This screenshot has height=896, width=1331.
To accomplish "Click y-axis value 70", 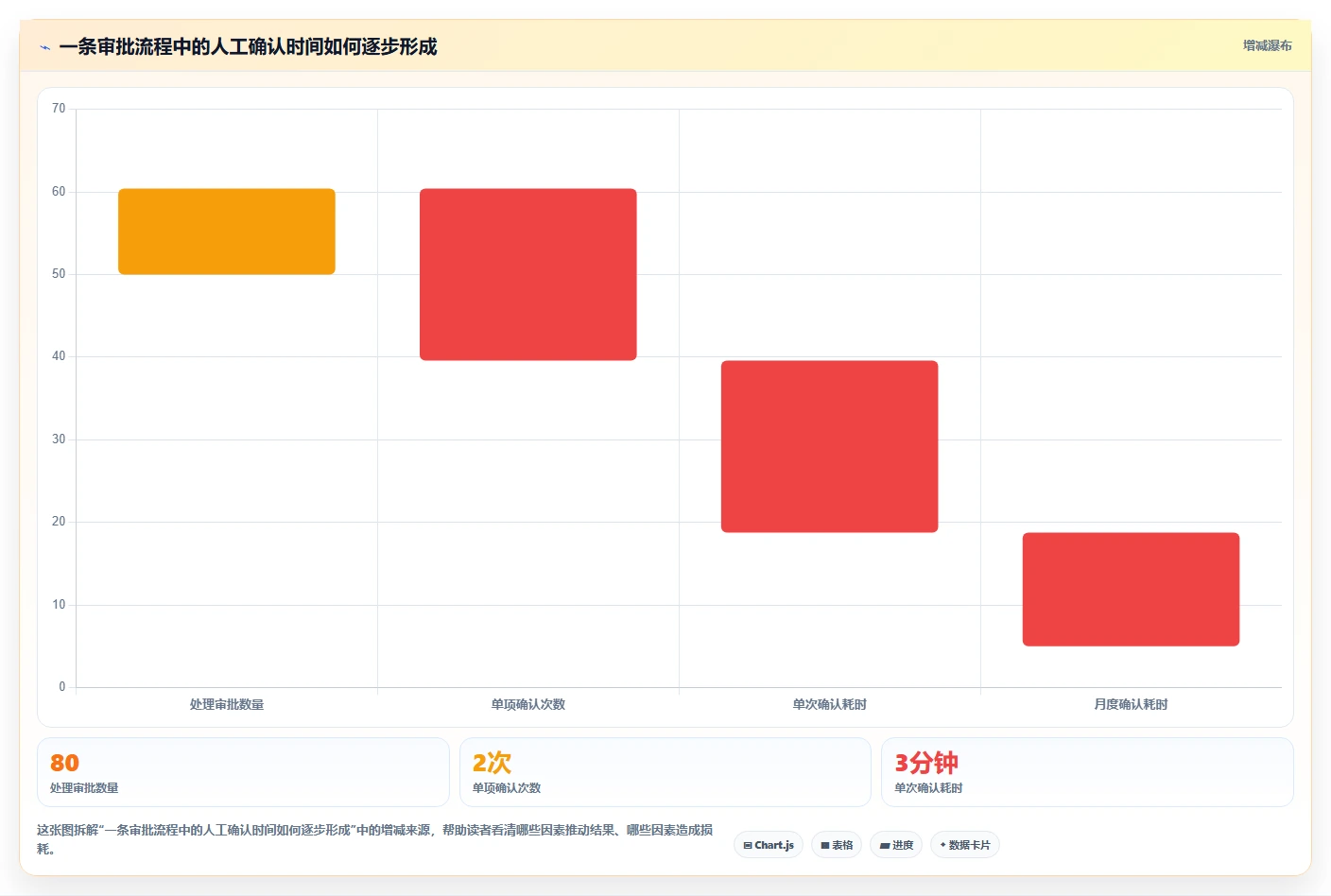I will click(x=59, y=109).
